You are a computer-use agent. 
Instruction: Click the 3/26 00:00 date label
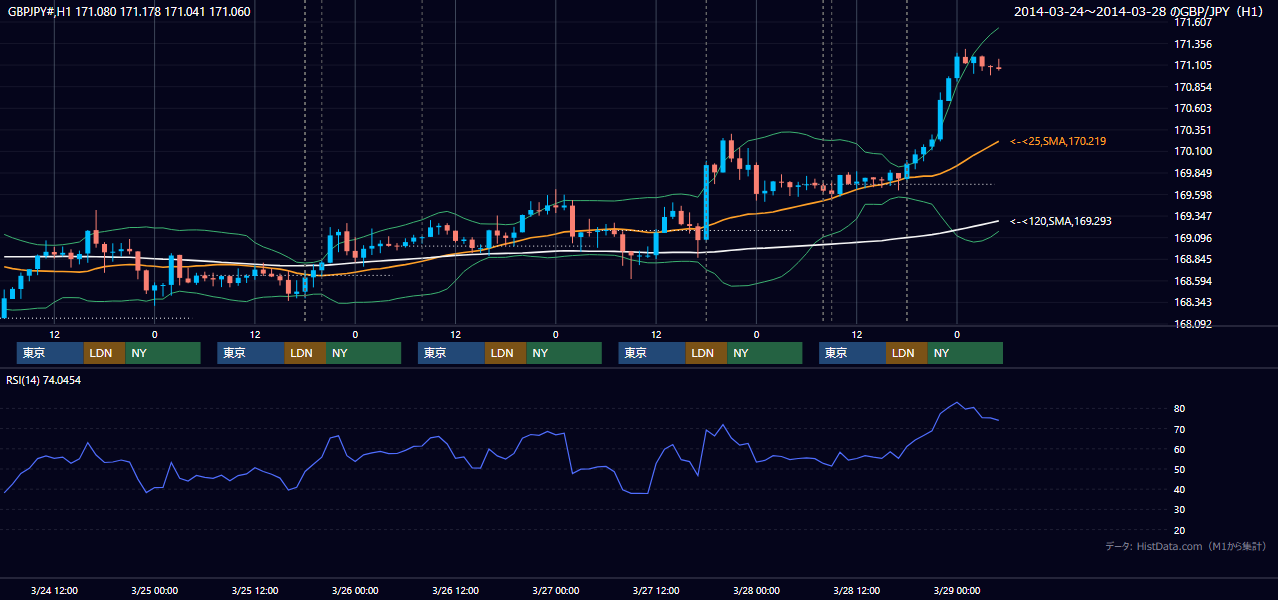click(x=355, y=591)
